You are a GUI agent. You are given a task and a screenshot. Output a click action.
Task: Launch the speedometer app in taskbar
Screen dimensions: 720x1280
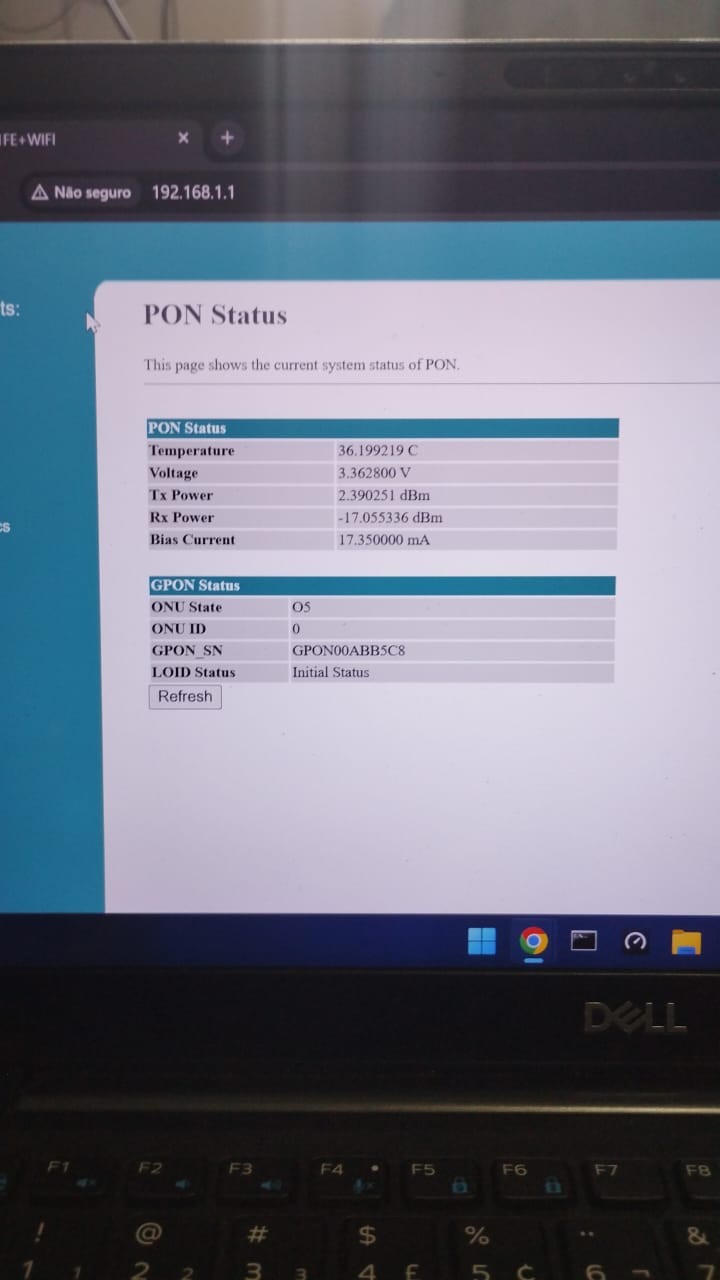[635, 942]
